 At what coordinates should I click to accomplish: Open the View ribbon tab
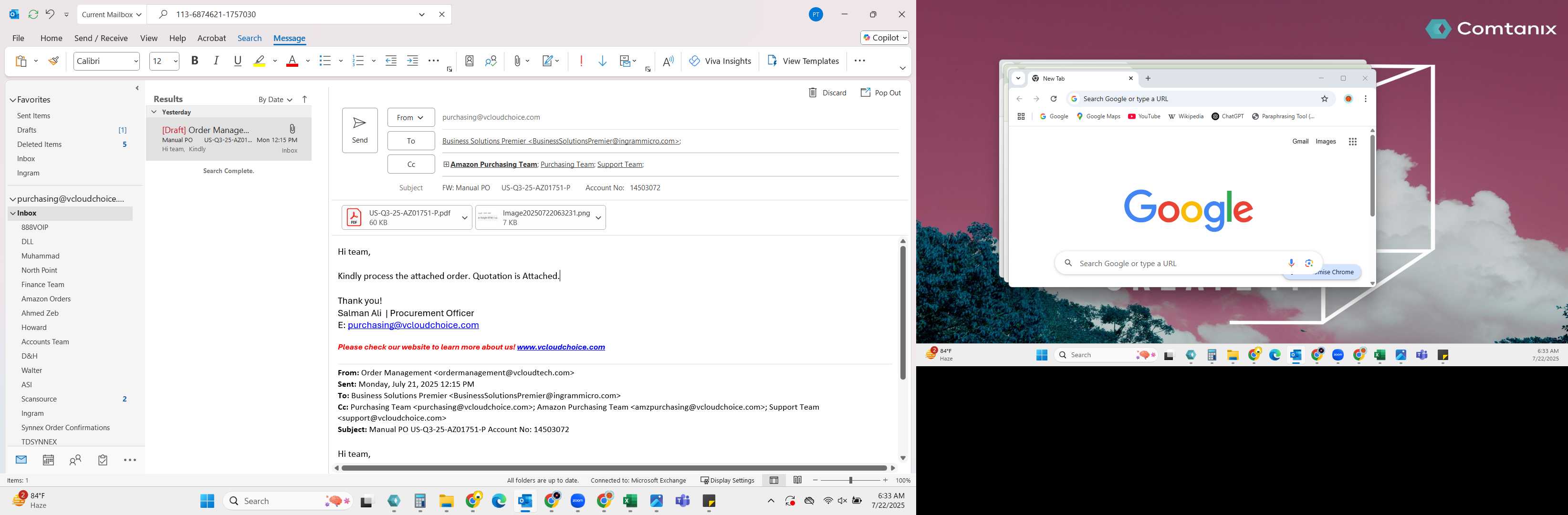tap(148, 38)
